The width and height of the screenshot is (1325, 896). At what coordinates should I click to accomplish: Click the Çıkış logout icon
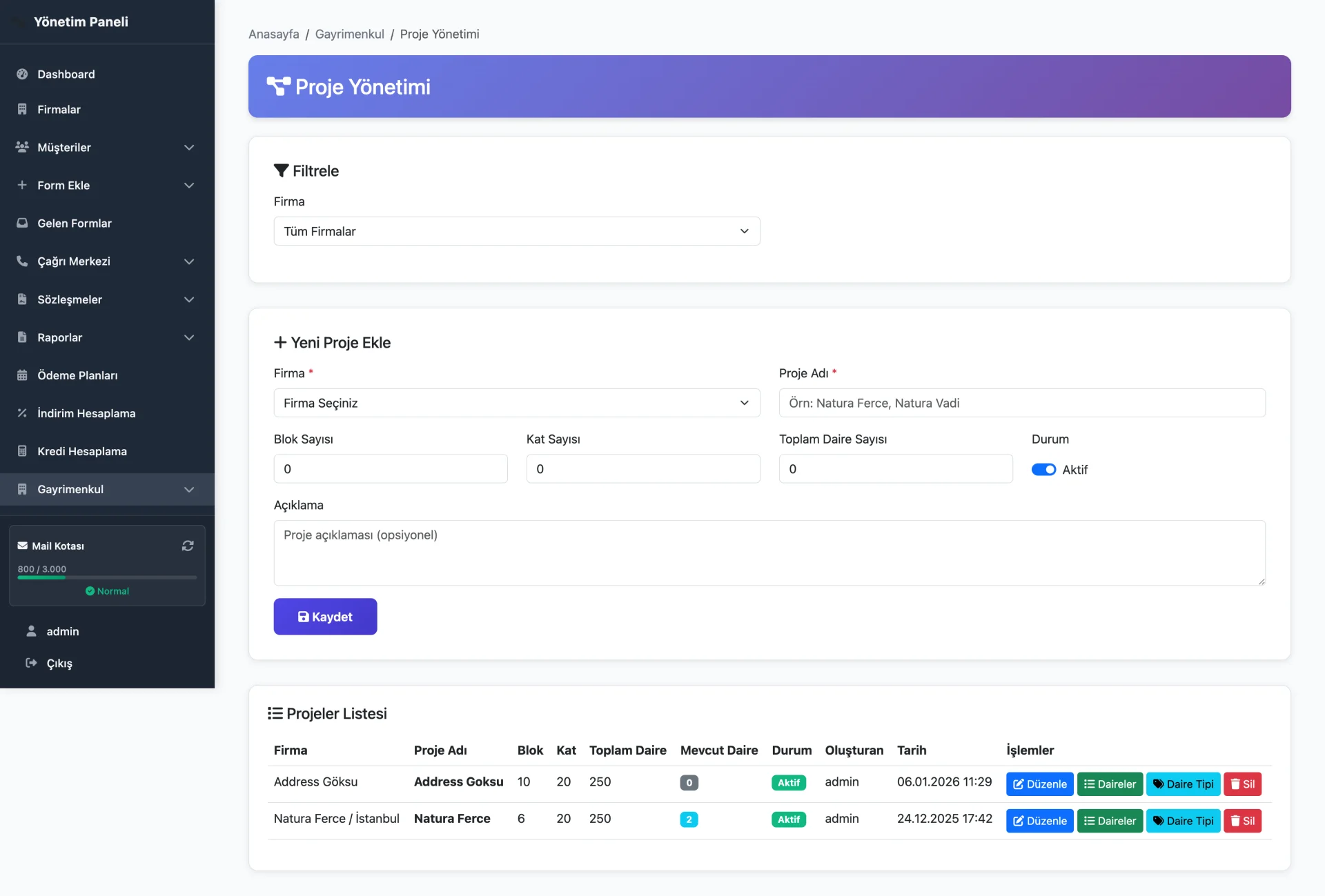[x=31, y=663]
